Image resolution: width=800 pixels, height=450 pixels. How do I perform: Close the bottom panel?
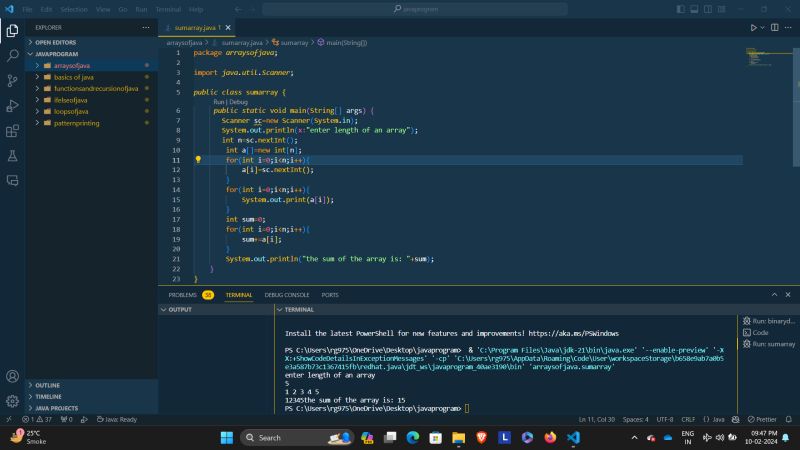(x=788, y=295)
